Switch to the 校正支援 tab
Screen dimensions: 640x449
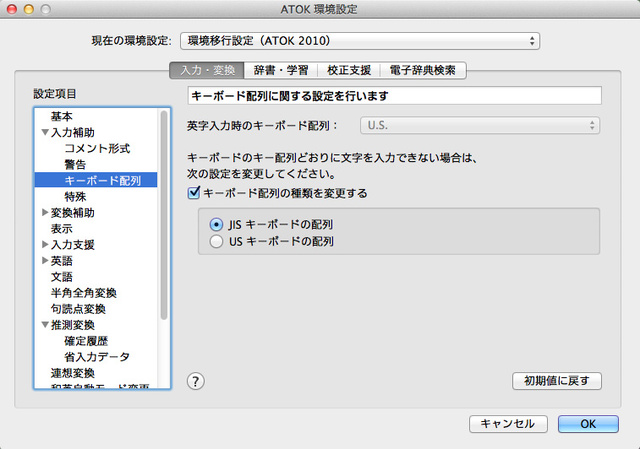point(349,70)
